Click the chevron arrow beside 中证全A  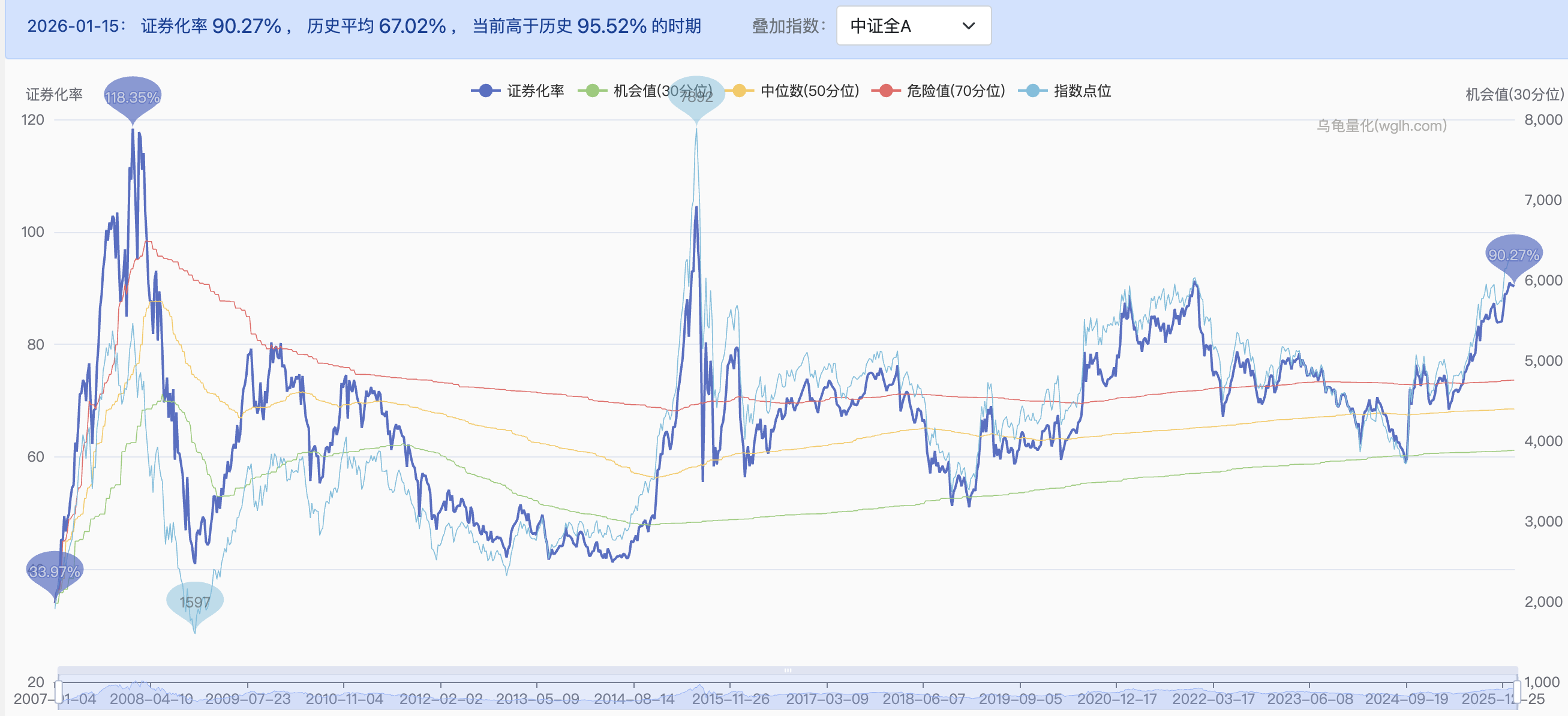tap(968, 26)
